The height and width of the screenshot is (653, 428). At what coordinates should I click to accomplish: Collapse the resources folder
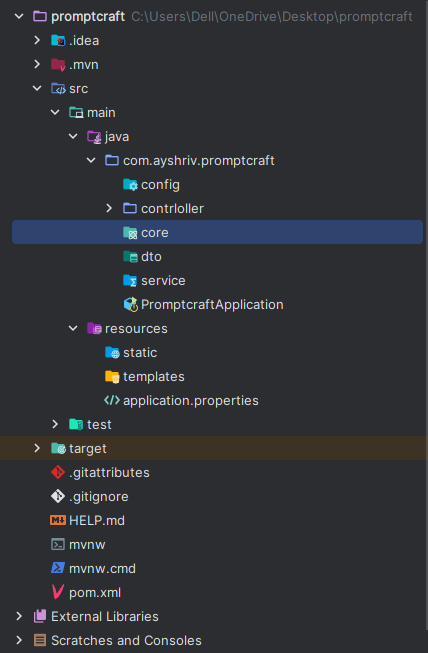click(73, 328)
